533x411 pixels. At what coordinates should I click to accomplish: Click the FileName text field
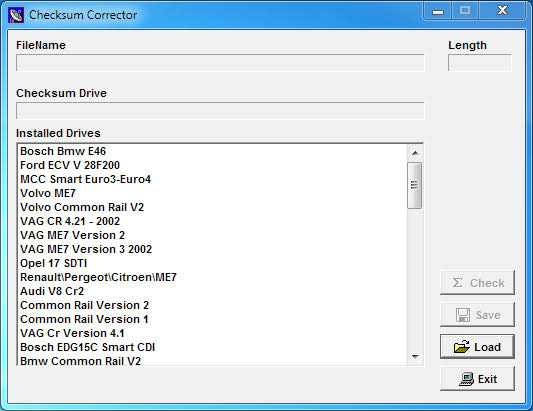coord(220,63)
